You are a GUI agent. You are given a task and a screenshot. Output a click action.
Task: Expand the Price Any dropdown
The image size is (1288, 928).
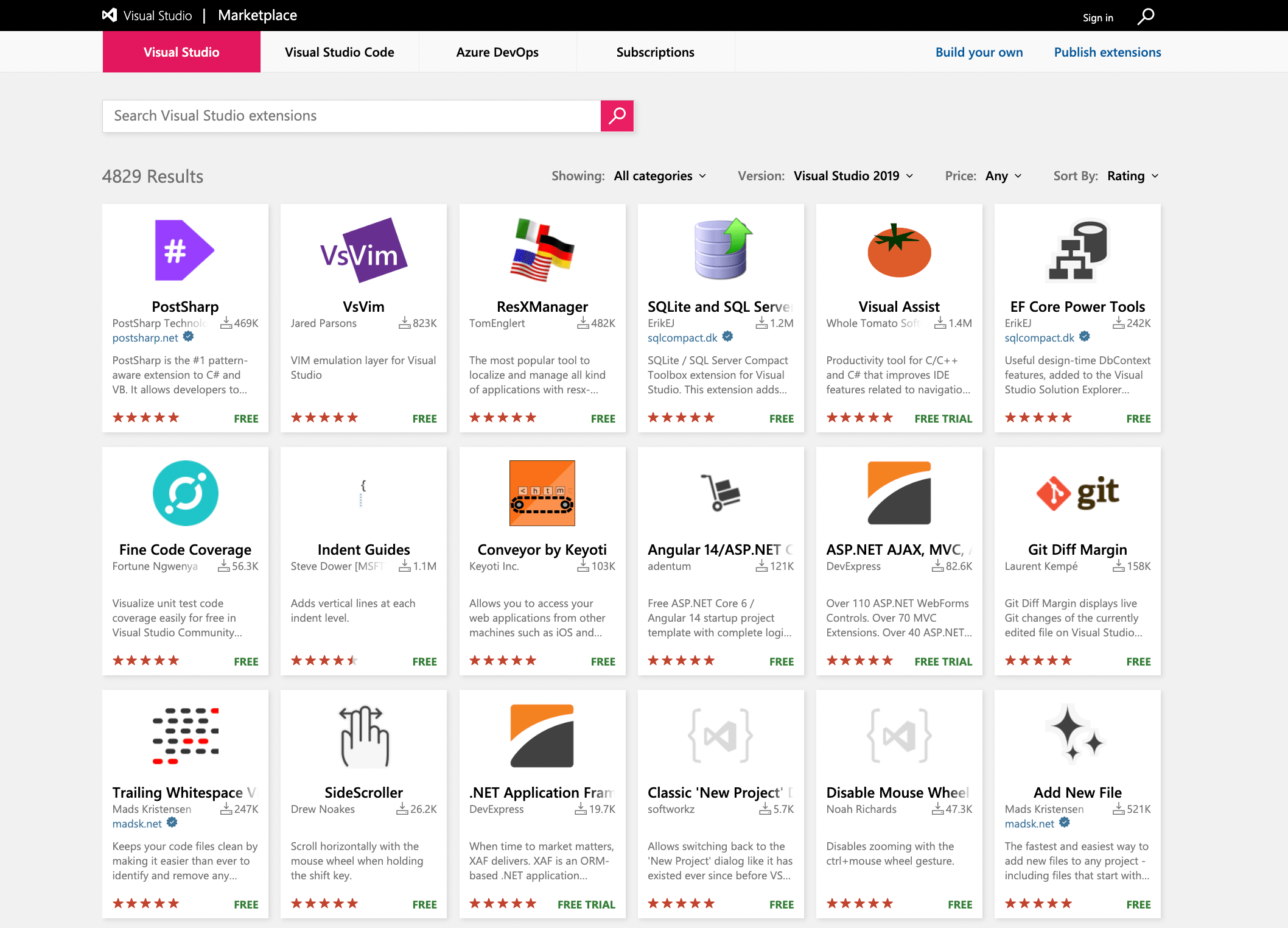1003,176
